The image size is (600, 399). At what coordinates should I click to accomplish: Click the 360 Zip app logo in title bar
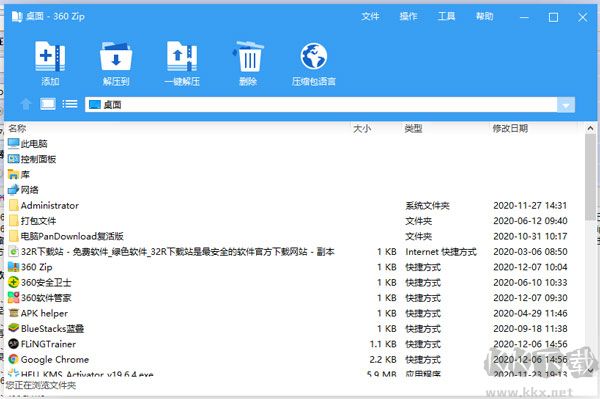click(x=17, y=16)
